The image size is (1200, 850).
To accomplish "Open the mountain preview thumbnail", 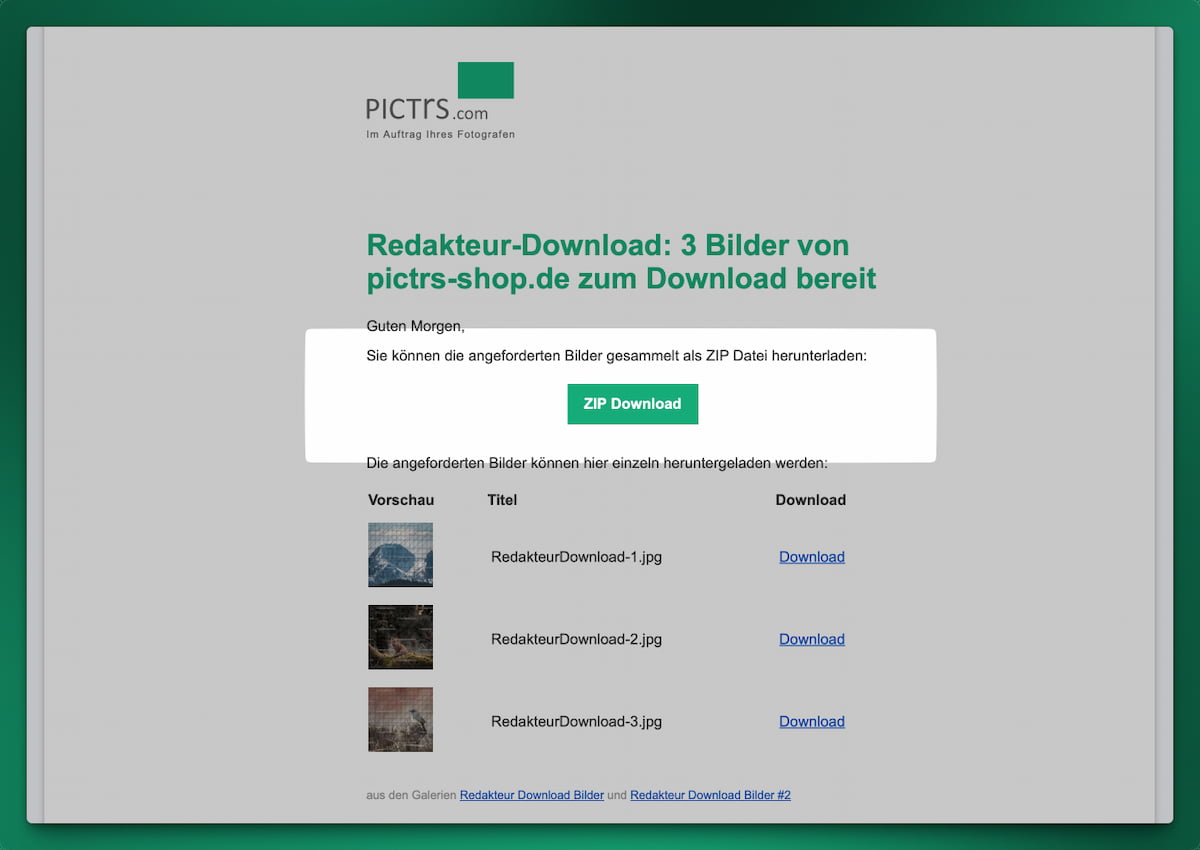I will pyautogui.click(x=400, y=555).
